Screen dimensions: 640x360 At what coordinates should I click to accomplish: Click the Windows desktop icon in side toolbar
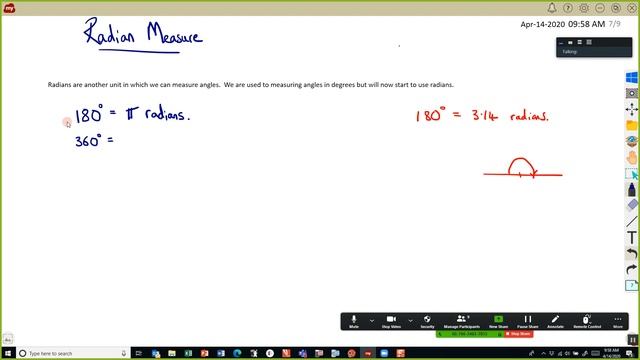[632, 78]
